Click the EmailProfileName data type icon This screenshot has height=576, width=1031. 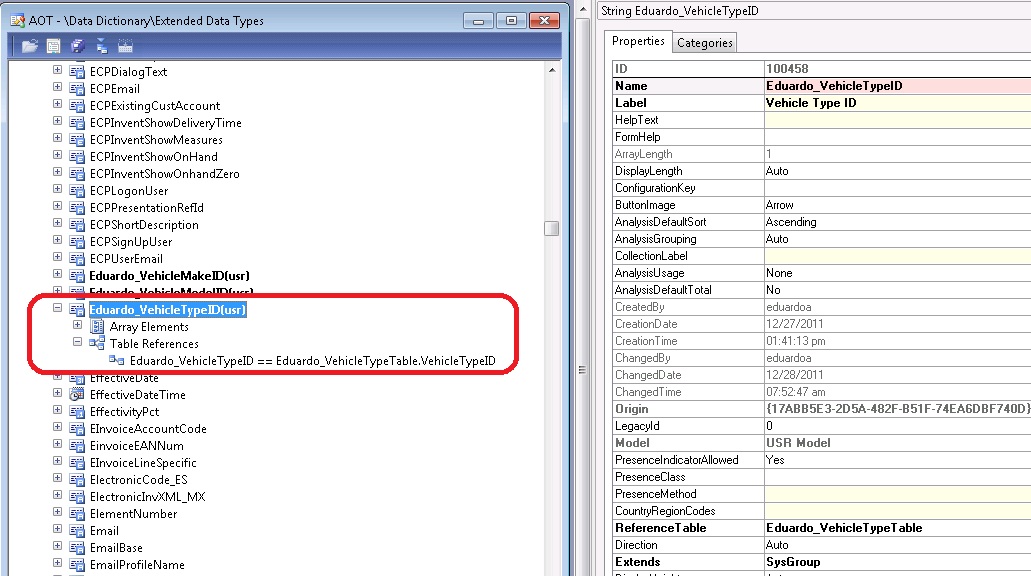[x=77, y=565]
